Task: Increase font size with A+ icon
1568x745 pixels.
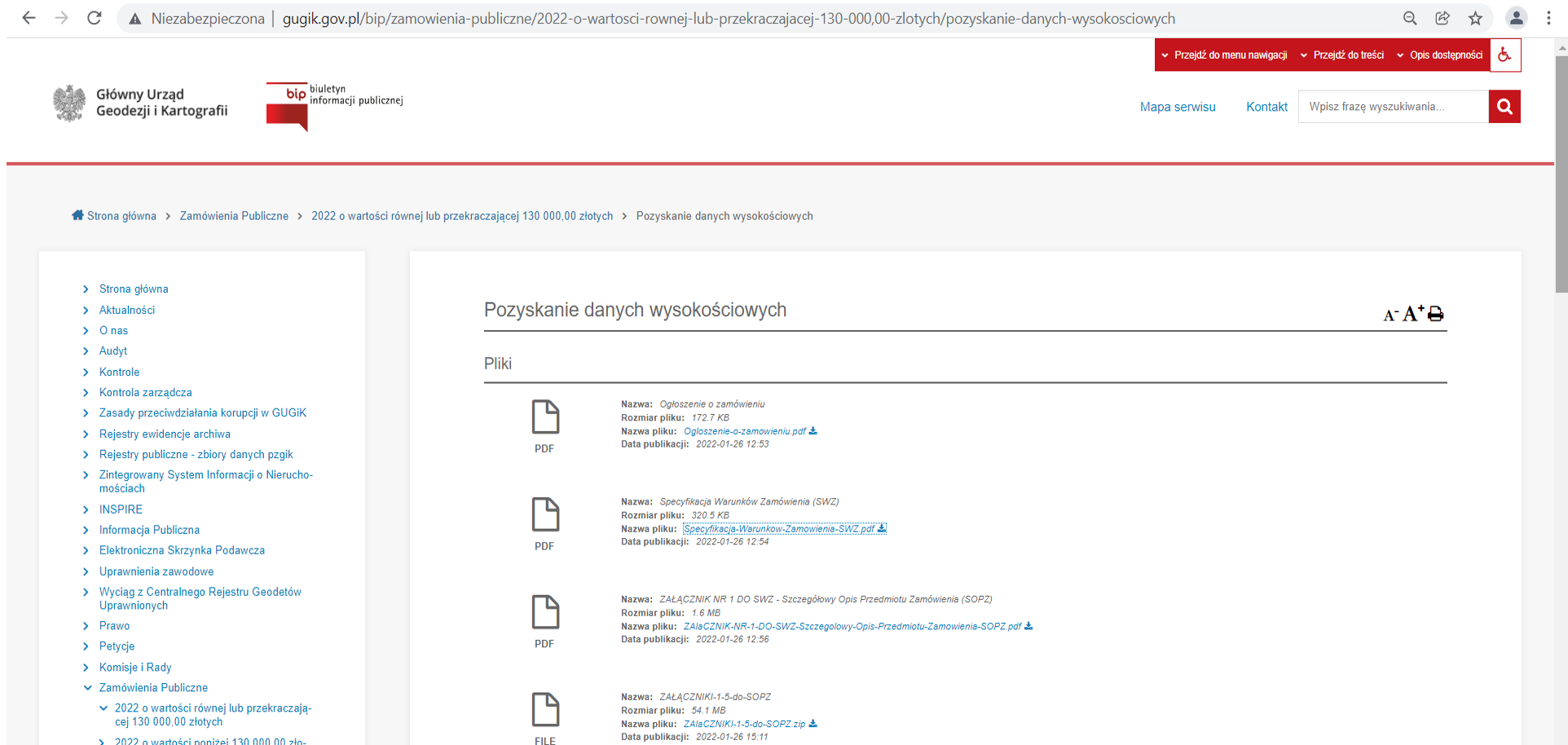Action: 1412,314
